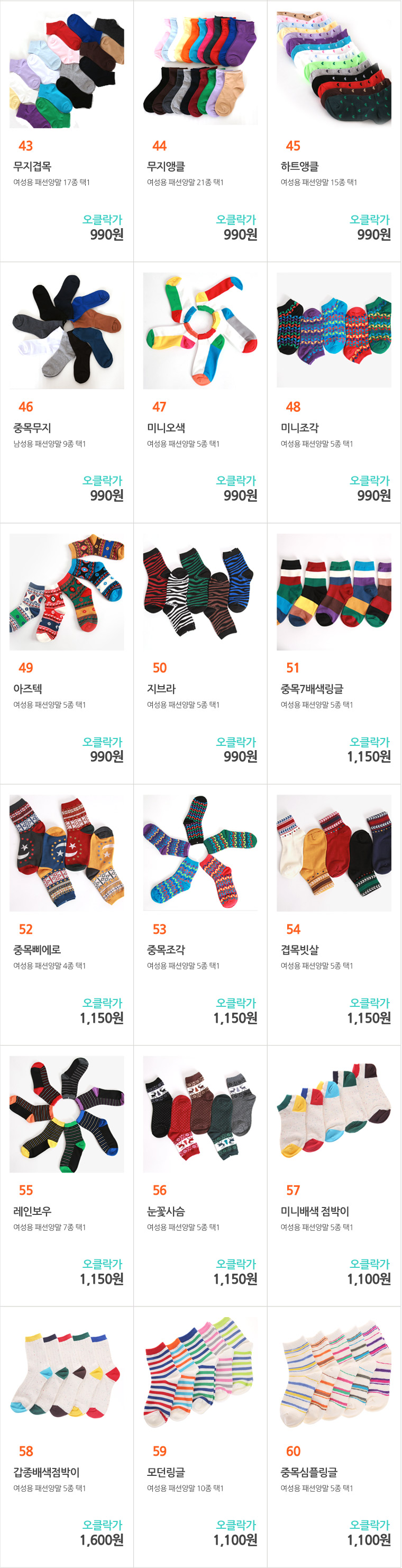Select the 지브라 zebra-stripe socks image
This screenshot has width=402, height=1568.
pos(200,592)
